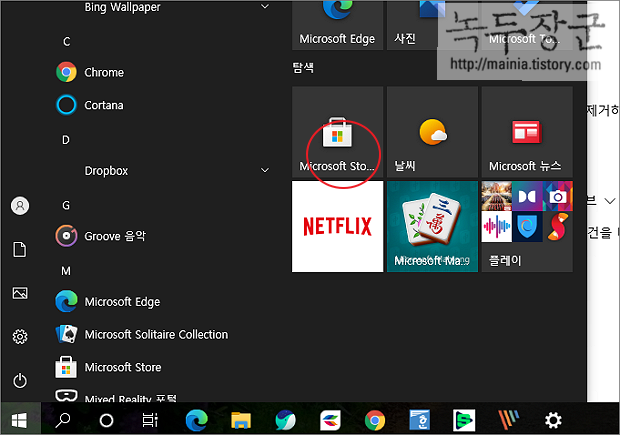Screen dimensions: 620x435
Task: Open Documents from Start sidebar
Action: point(20,250)
